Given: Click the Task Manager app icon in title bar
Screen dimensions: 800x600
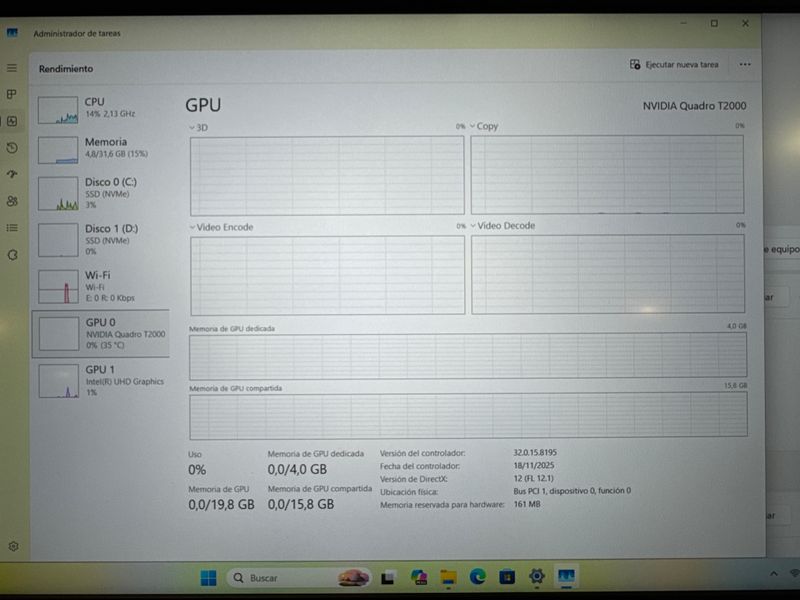Looking at the screenshot, I should [x=12, y=33].
